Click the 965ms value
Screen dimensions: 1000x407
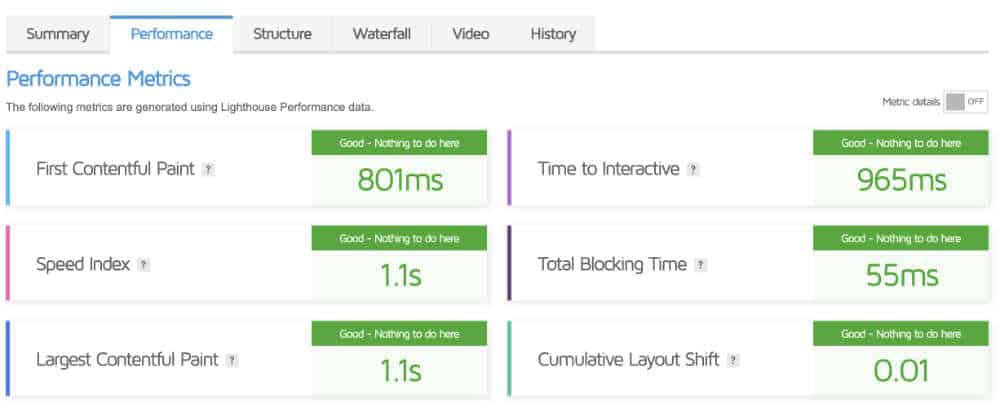click(901, 180)
